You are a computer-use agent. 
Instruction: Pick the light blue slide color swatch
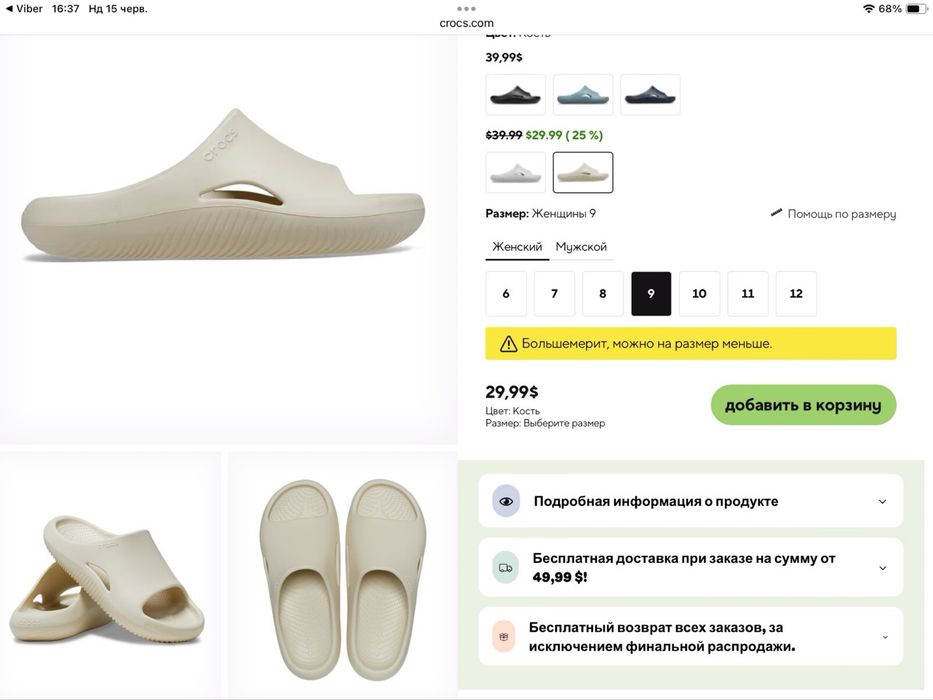point(583,95)
